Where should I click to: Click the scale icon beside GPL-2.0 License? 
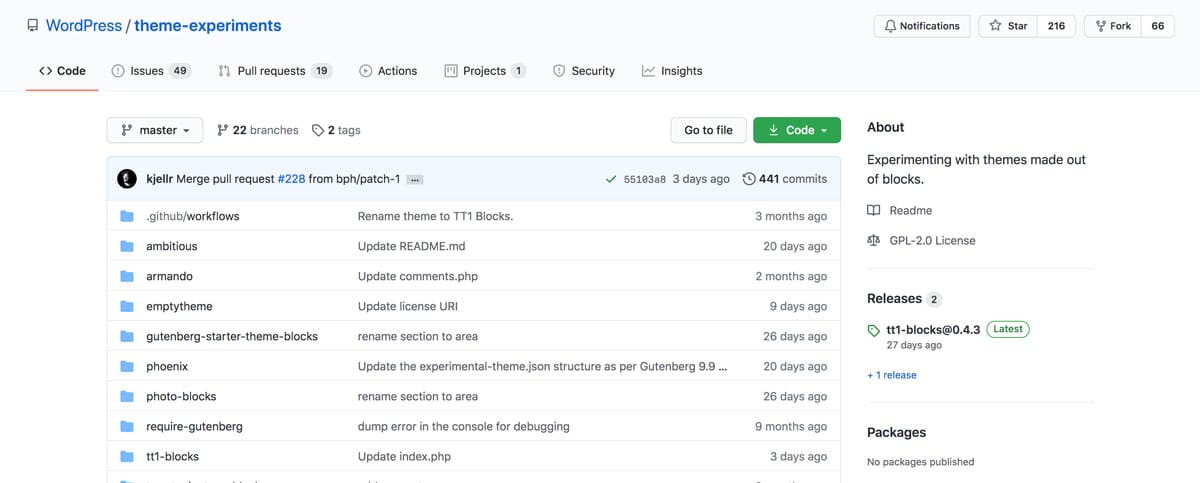874,240
